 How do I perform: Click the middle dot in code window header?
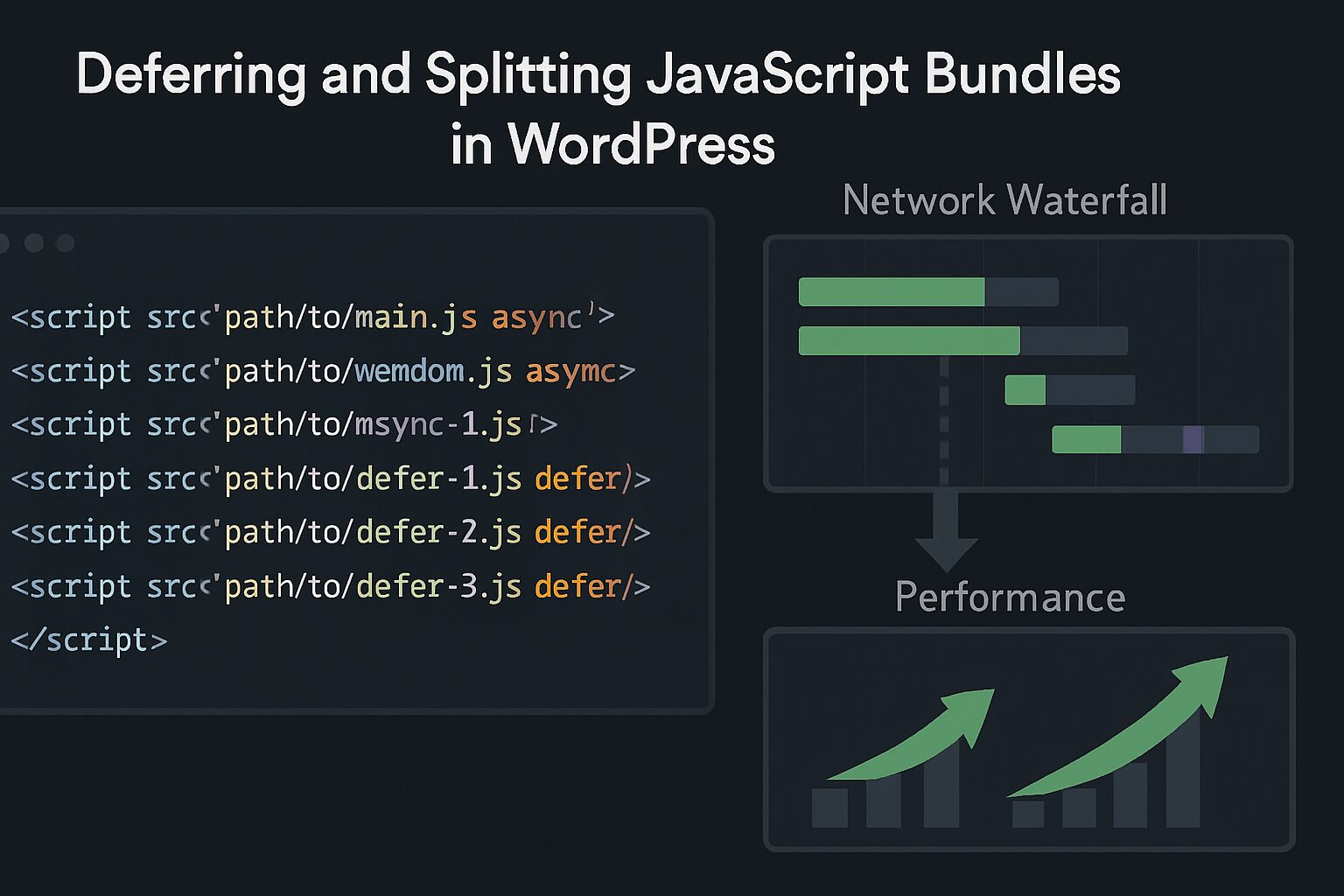[34, 242]
